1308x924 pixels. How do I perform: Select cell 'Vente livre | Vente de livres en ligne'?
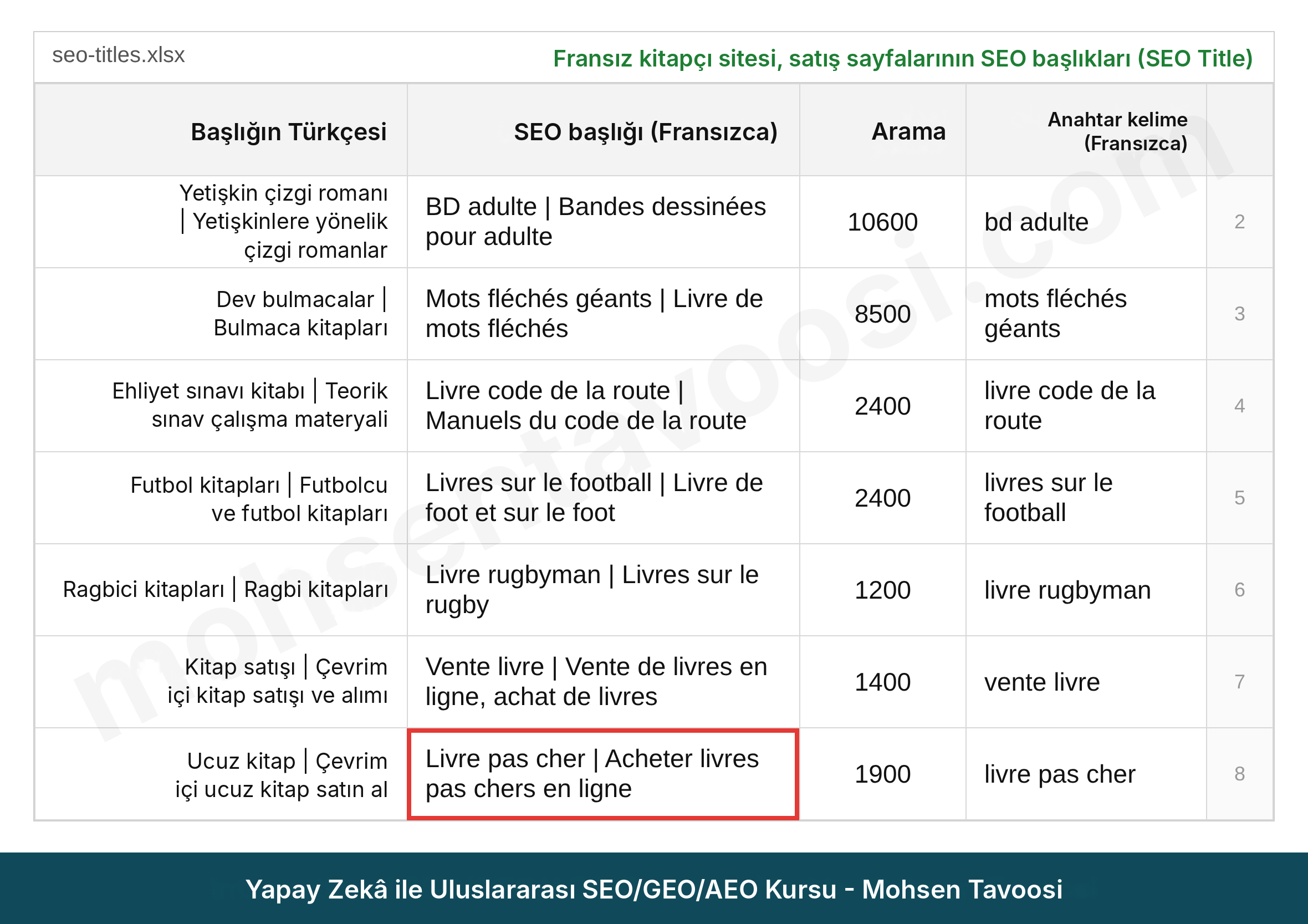[604, 682]
